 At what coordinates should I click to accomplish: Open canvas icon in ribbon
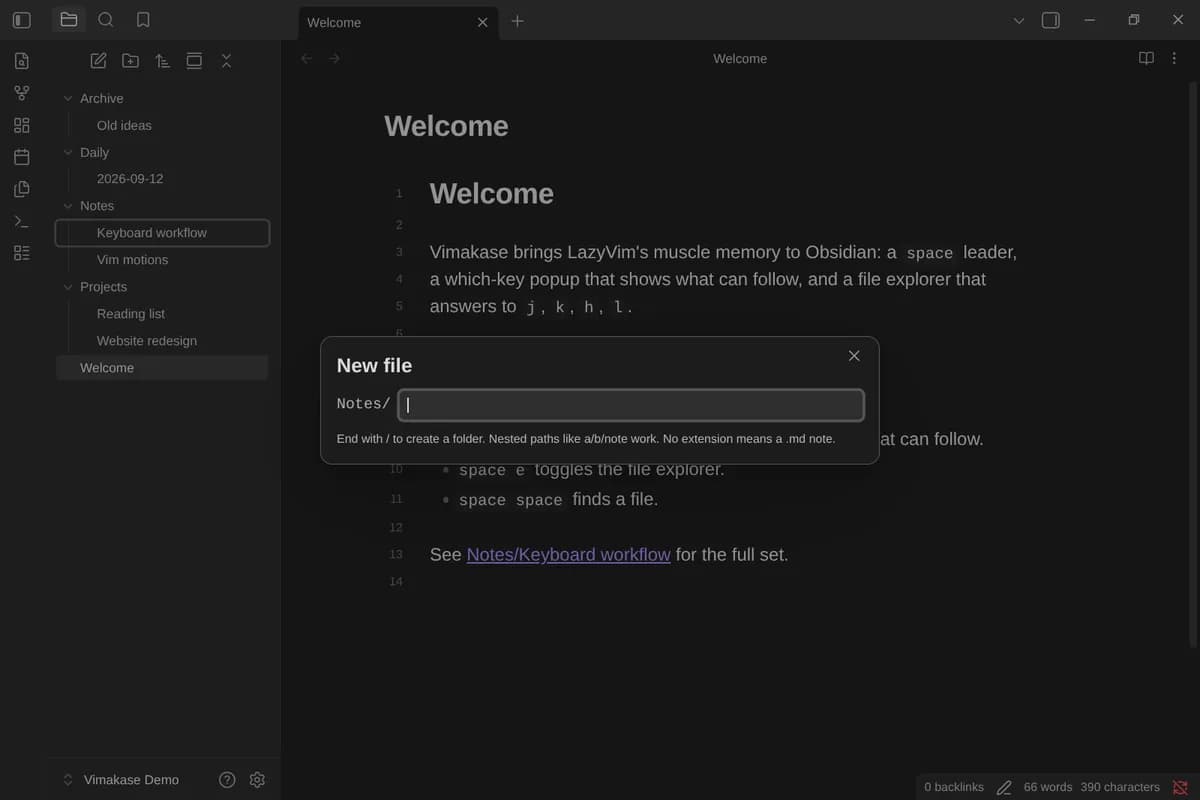22,125
